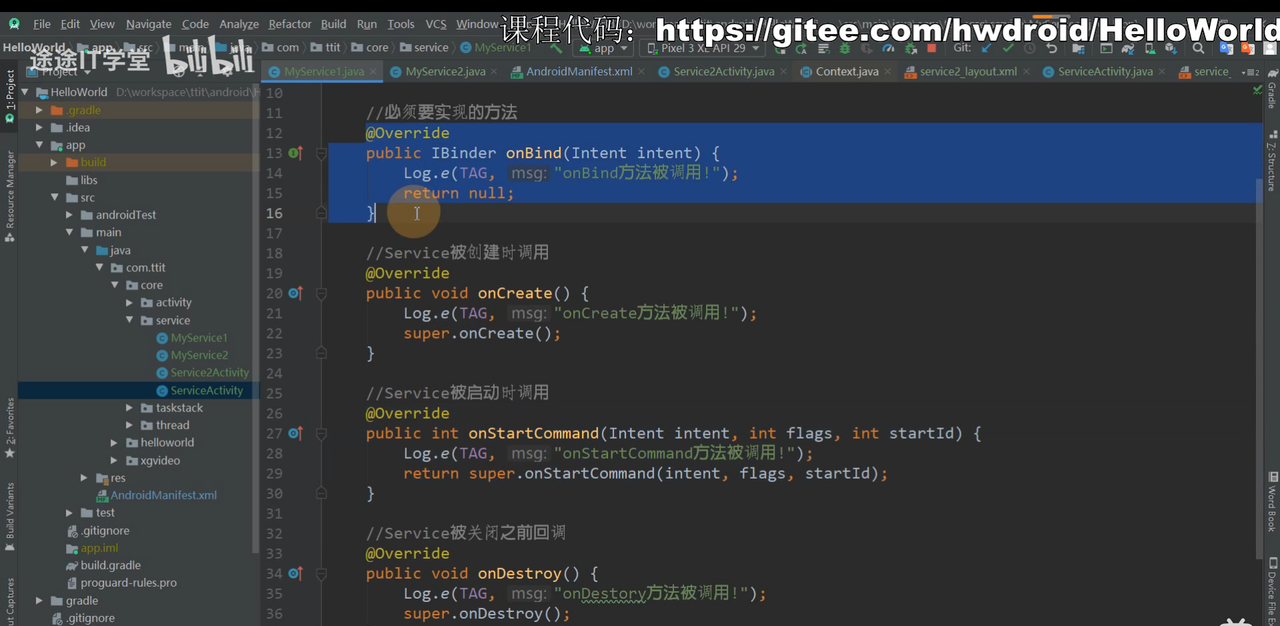1280x626 pixels.
Task: Open the Pixel 3 XL API 29 device dropdown
Action: (701, 47)
